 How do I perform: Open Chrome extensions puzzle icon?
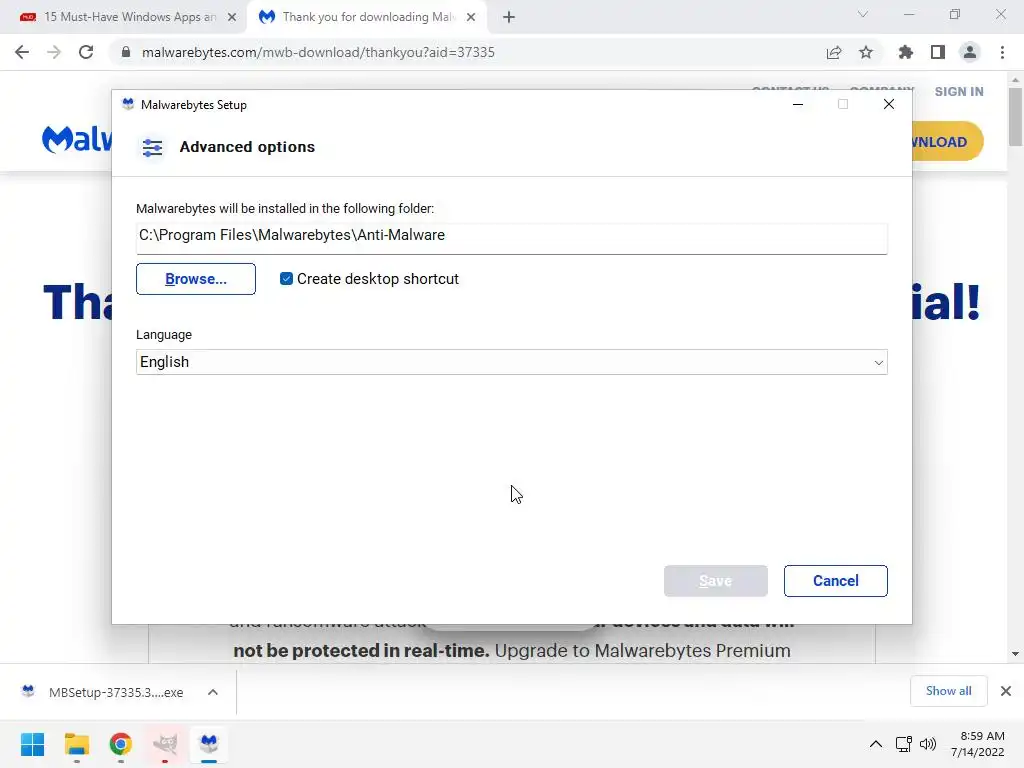click(906, 52)
